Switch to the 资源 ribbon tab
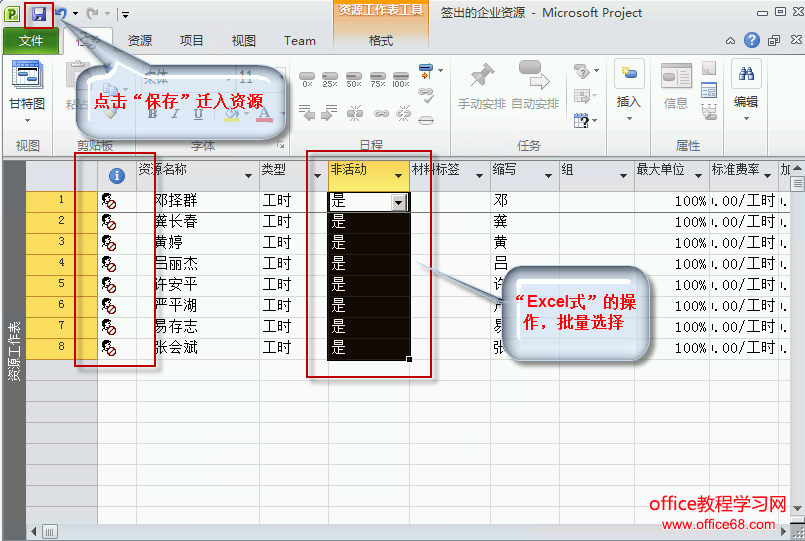Image resolution: width=805 pixels, height=541 pixels. pyautogui.click(x=140, y=41)
